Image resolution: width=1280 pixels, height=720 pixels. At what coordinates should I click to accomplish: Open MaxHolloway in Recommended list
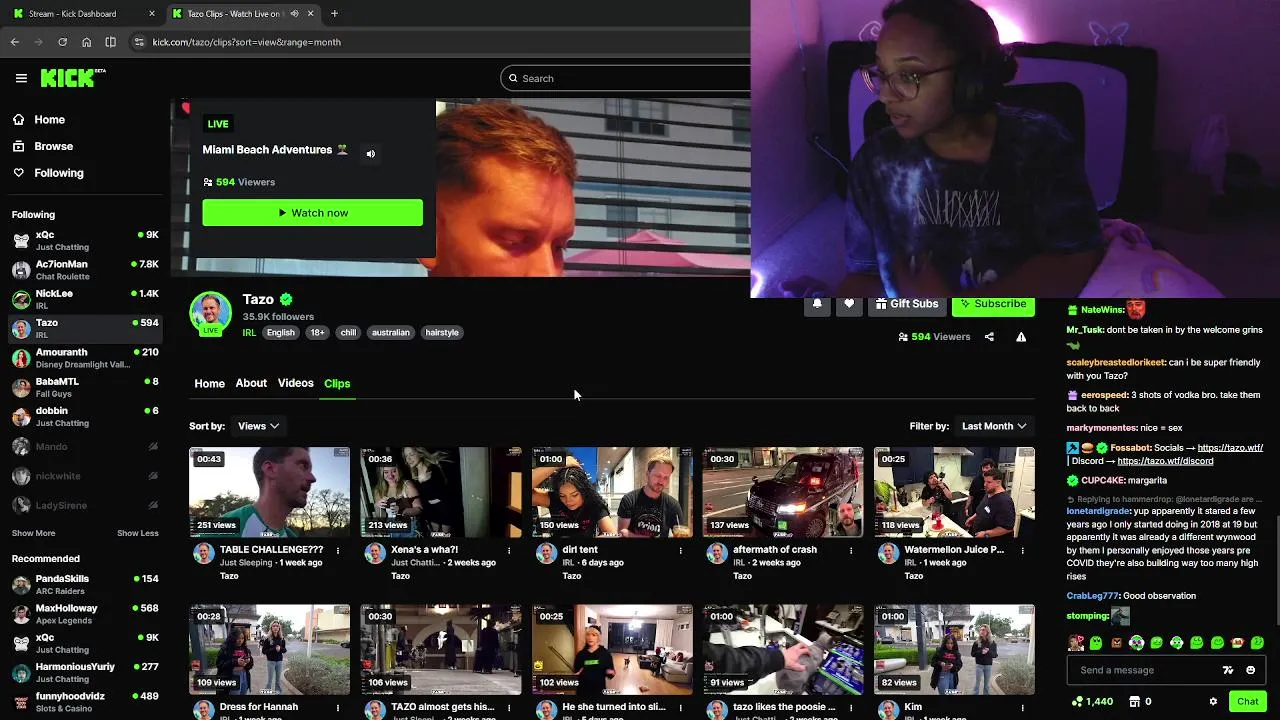pyautogui.click(x=85, y=614)
